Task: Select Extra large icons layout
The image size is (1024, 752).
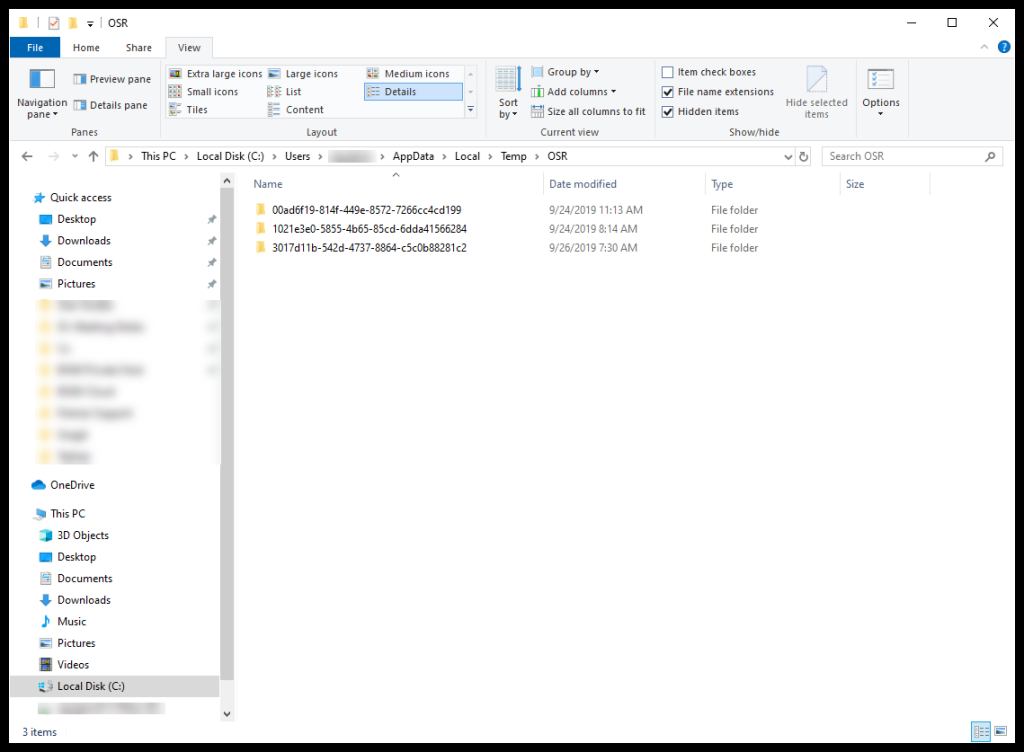Action: click(215, 74)
